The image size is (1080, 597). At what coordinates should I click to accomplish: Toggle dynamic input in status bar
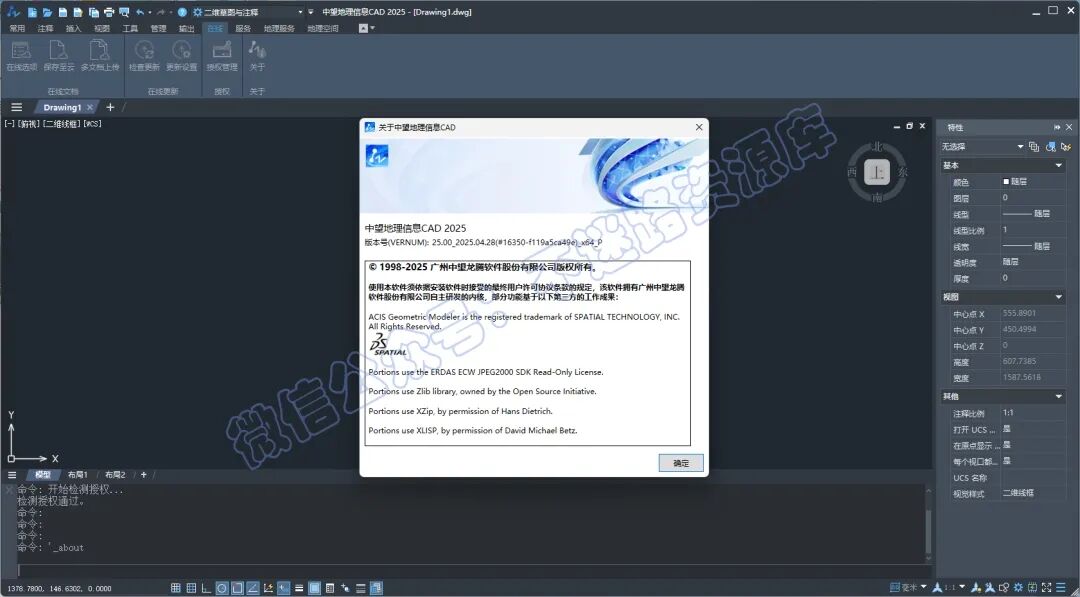283,588
